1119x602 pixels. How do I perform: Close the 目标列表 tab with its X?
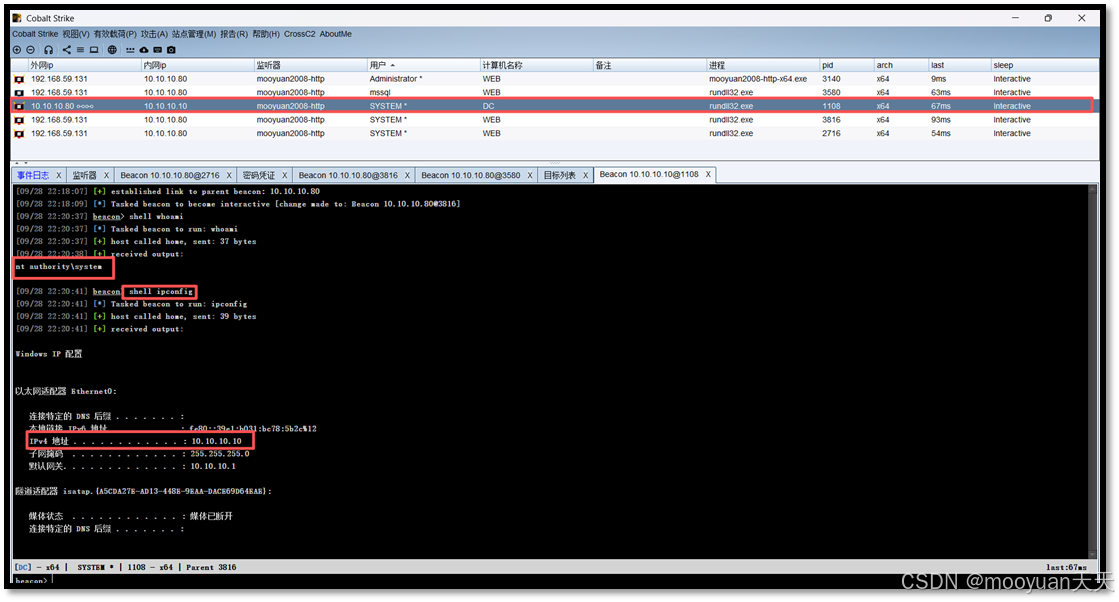coord(585,175)
